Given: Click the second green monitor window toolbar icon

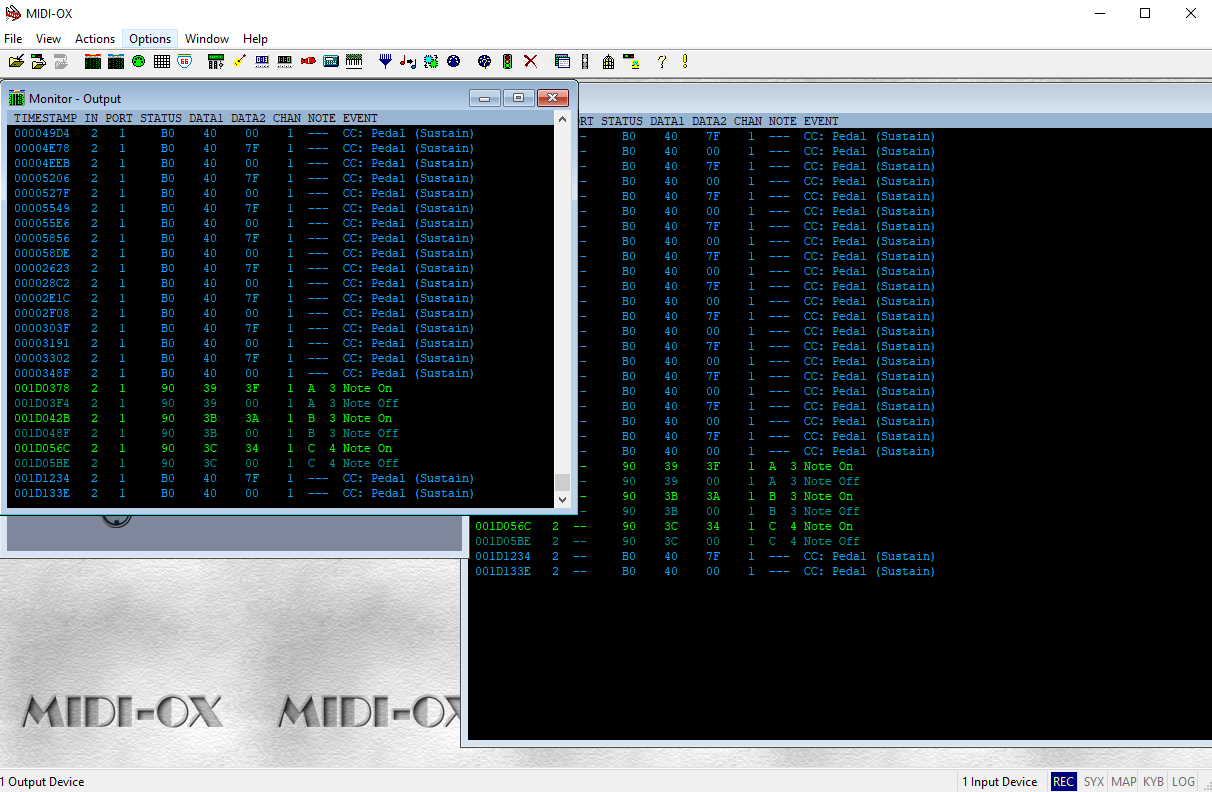Looking at the screenshot, I should click(x=116, y=61).
